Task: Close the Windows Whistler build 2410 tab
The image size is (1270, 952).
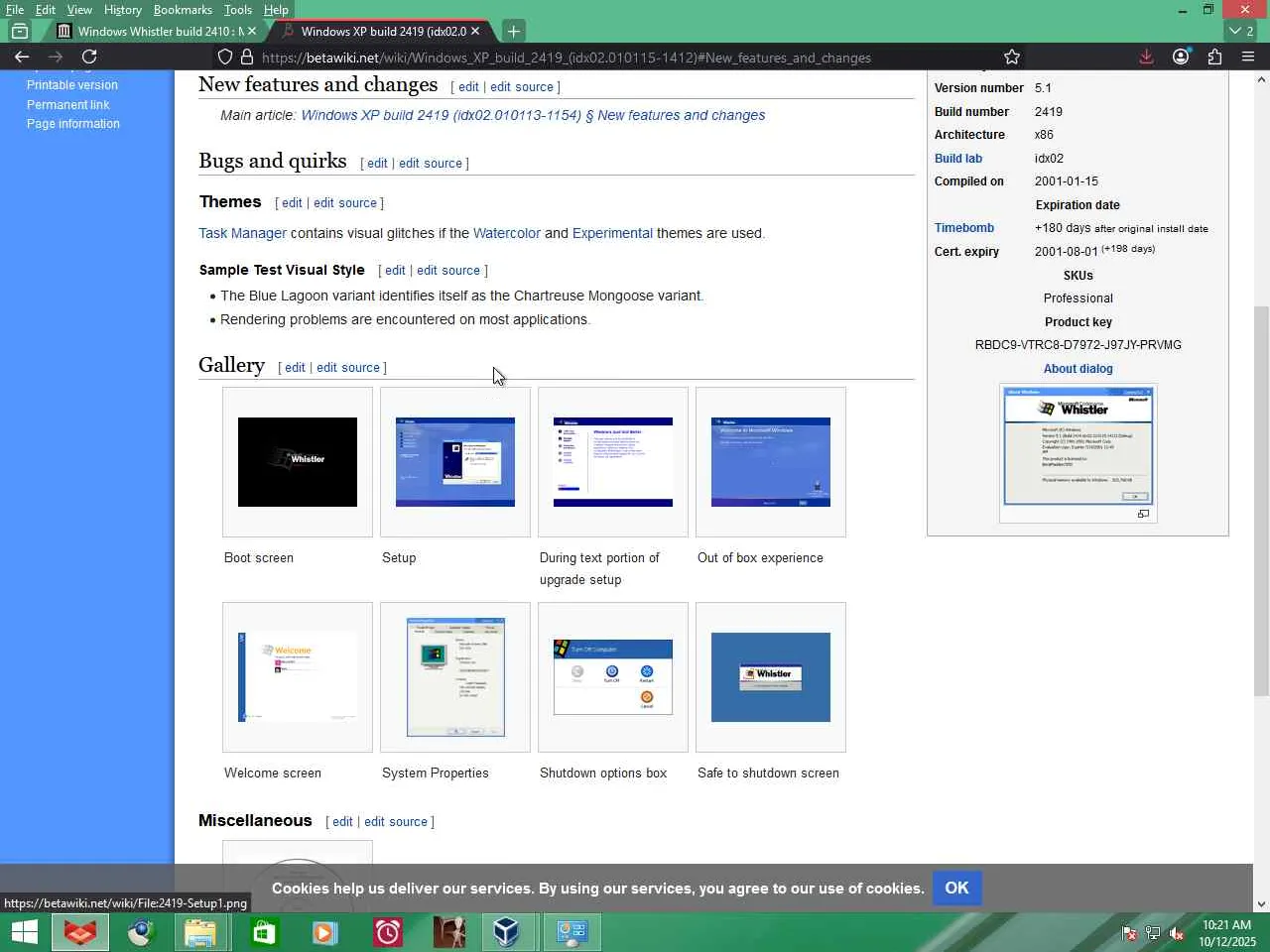Action: [x=252, y=31]
